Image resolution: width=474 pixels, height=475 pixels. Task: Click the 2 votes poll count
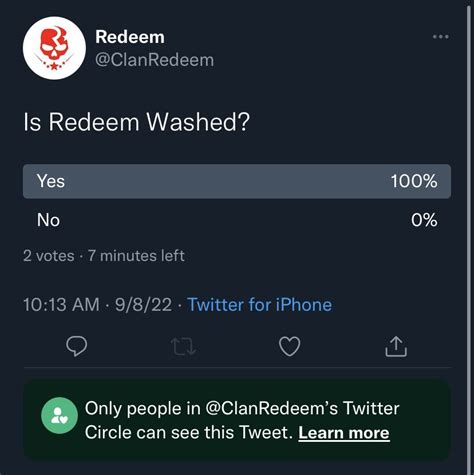point(49,256)
